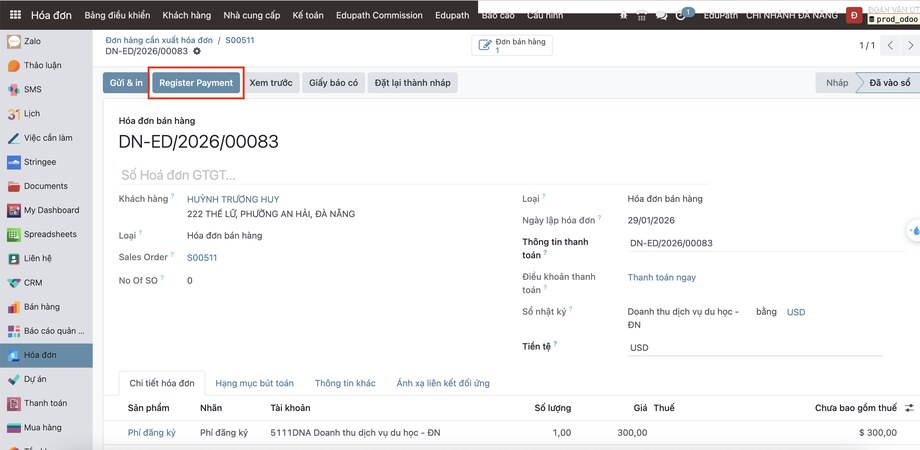
Task: Click the 29/01/2026 invoice date value
Action: tap(651, 221)
